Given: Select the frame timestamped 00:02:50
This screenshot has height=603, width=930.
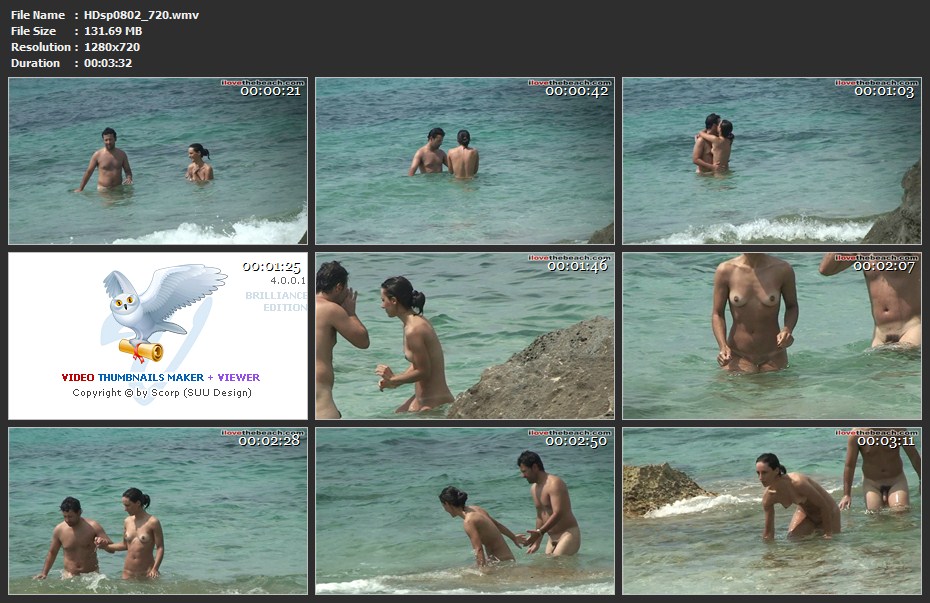Looking at the screenshot, I should click(x=465, y=511).
